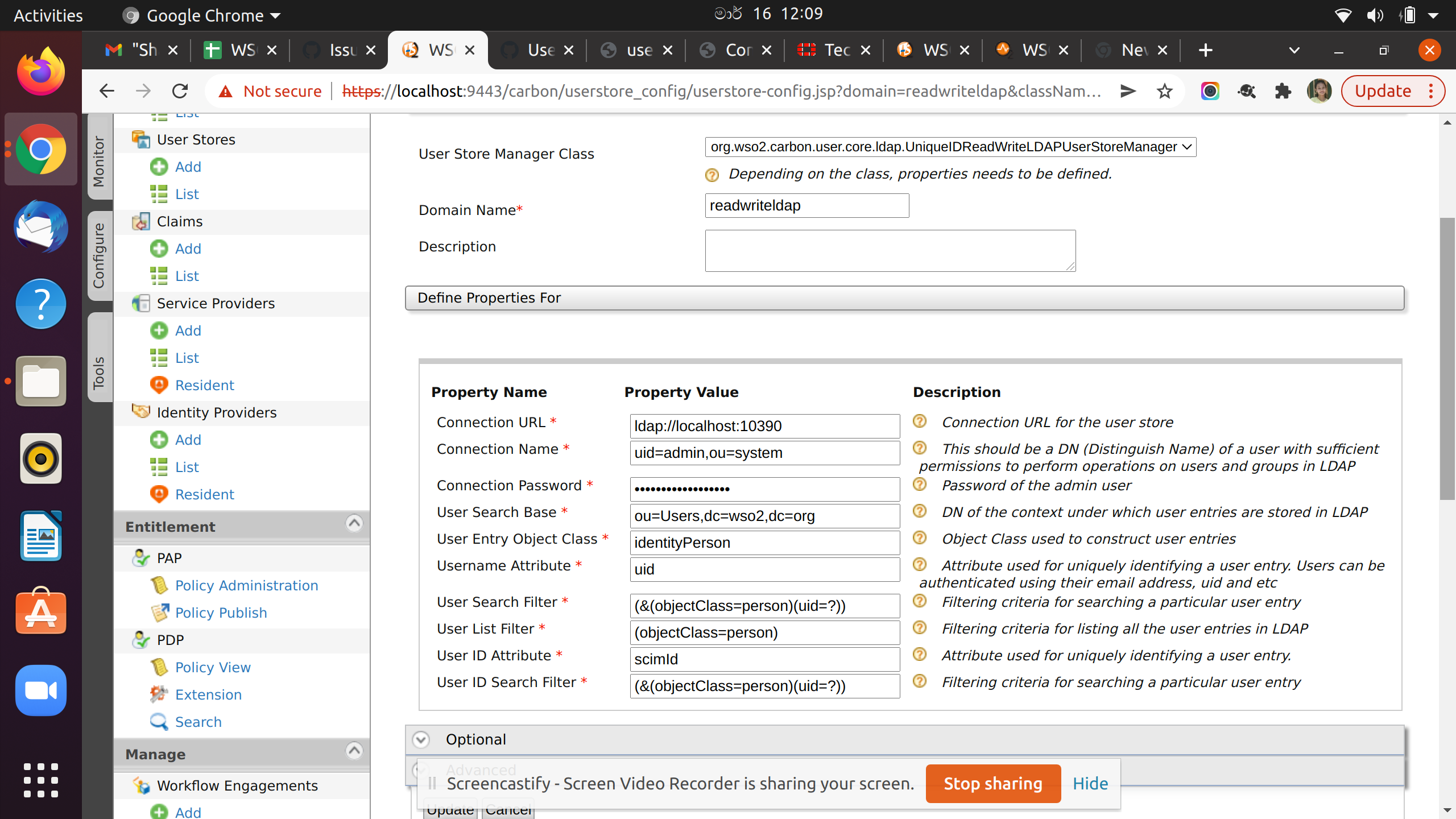
Task: Switch to the Monitor side tab
Action: 99,162
